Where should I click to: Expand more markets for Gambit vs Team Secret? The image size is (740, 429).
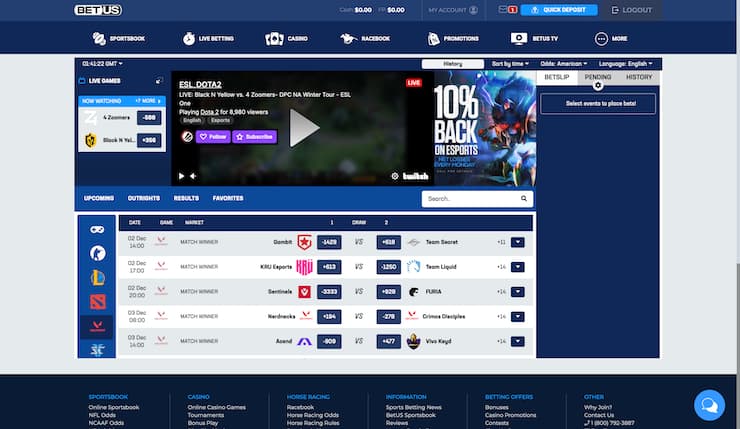[x=517, y=242]
